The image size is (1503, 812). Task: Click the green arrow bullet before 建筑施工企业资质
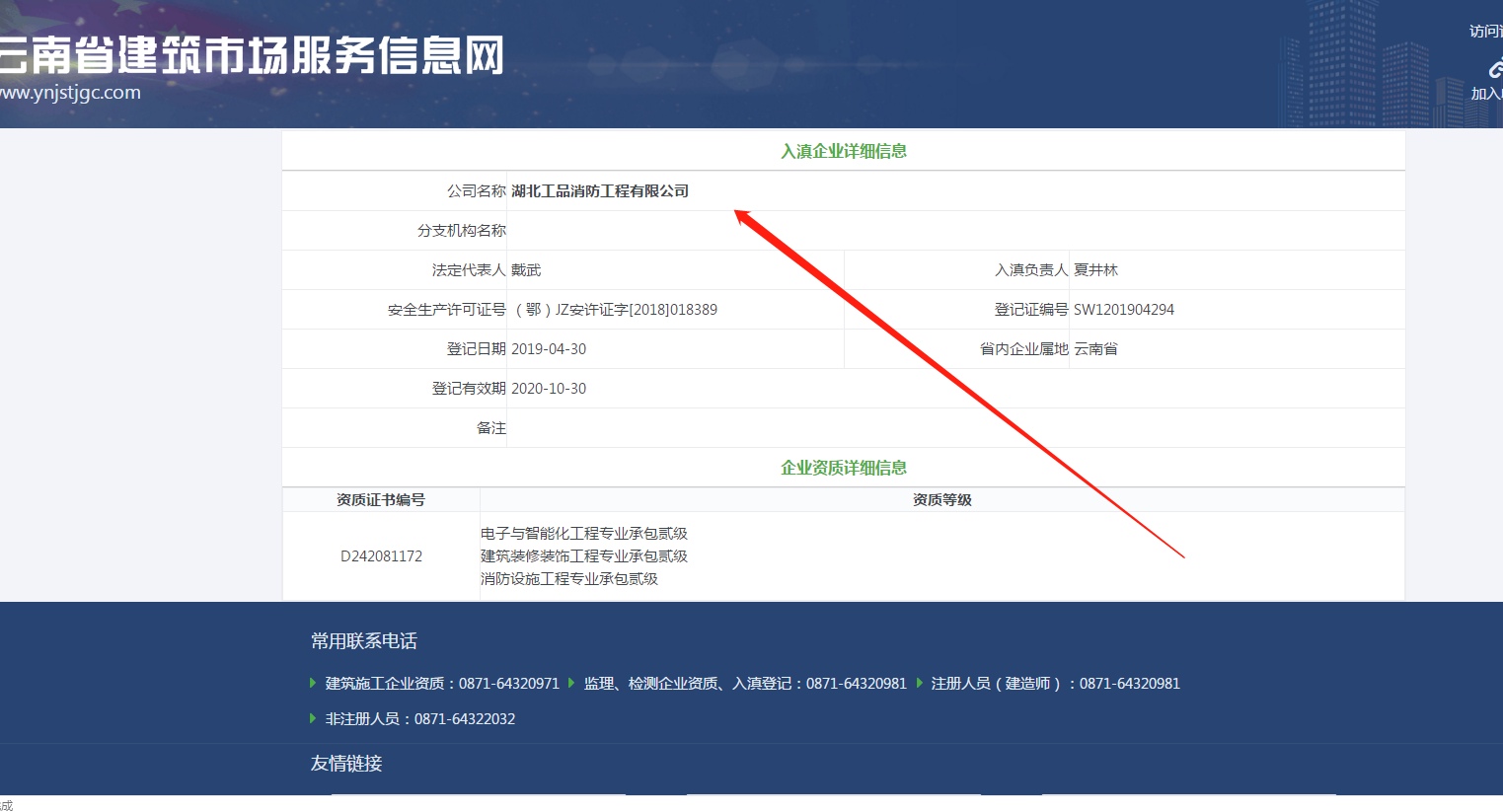tap(313, 683)
